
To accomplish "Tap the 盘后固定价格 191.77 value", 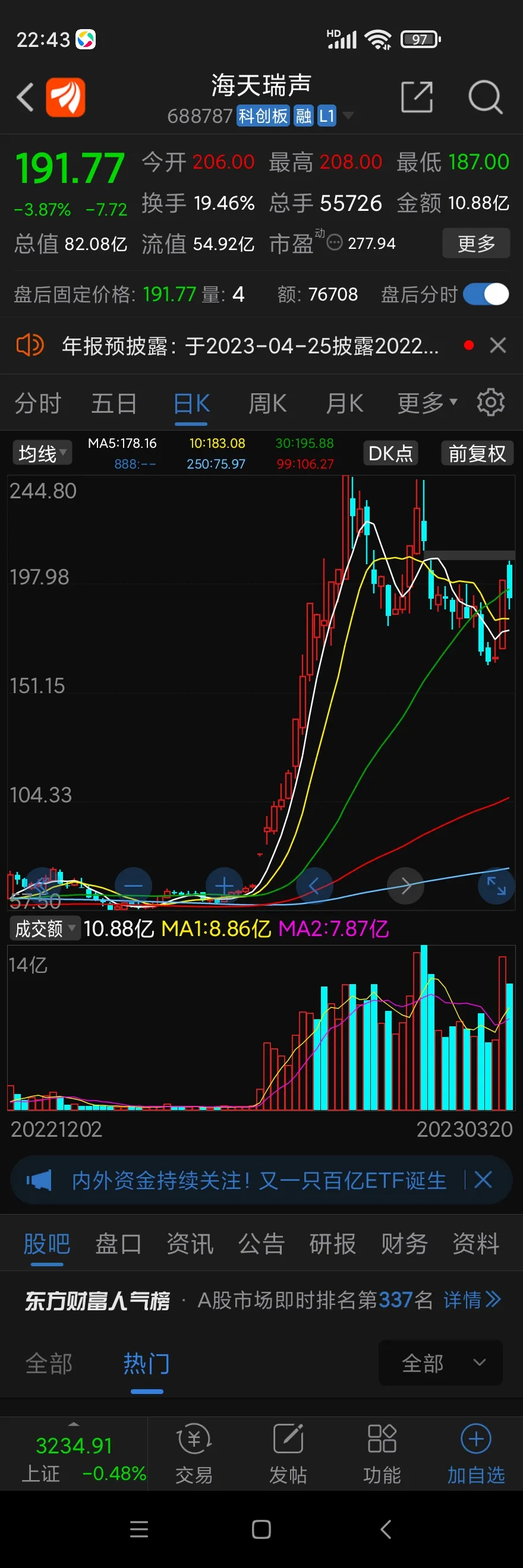I will pyautogui.click(x=169, y=295).
